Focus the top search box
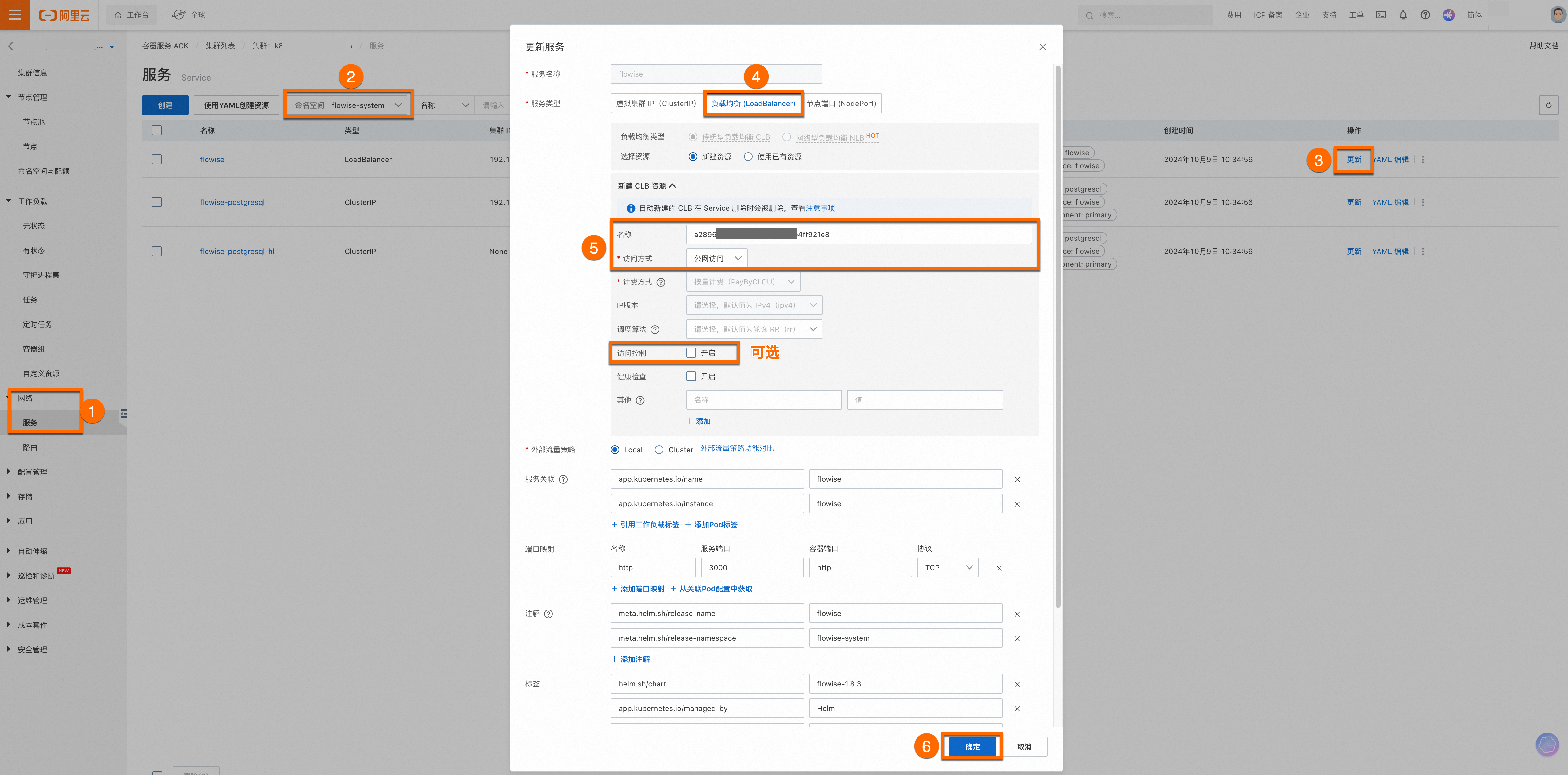Image resolution: width=1568 pixels, height=775 pixels. pos(1145,15)
